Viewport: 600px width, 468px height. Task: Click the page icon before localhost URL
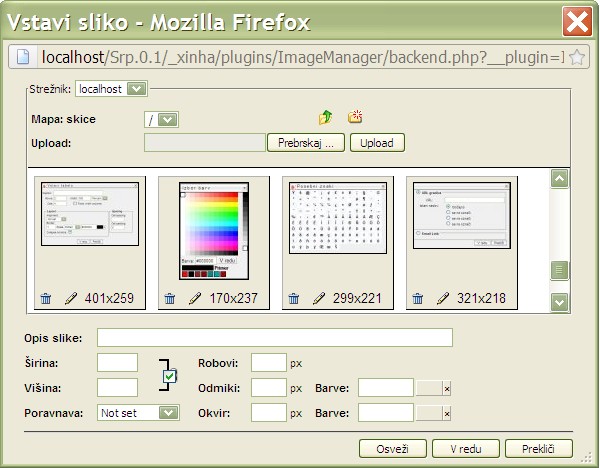click(23, 57)
